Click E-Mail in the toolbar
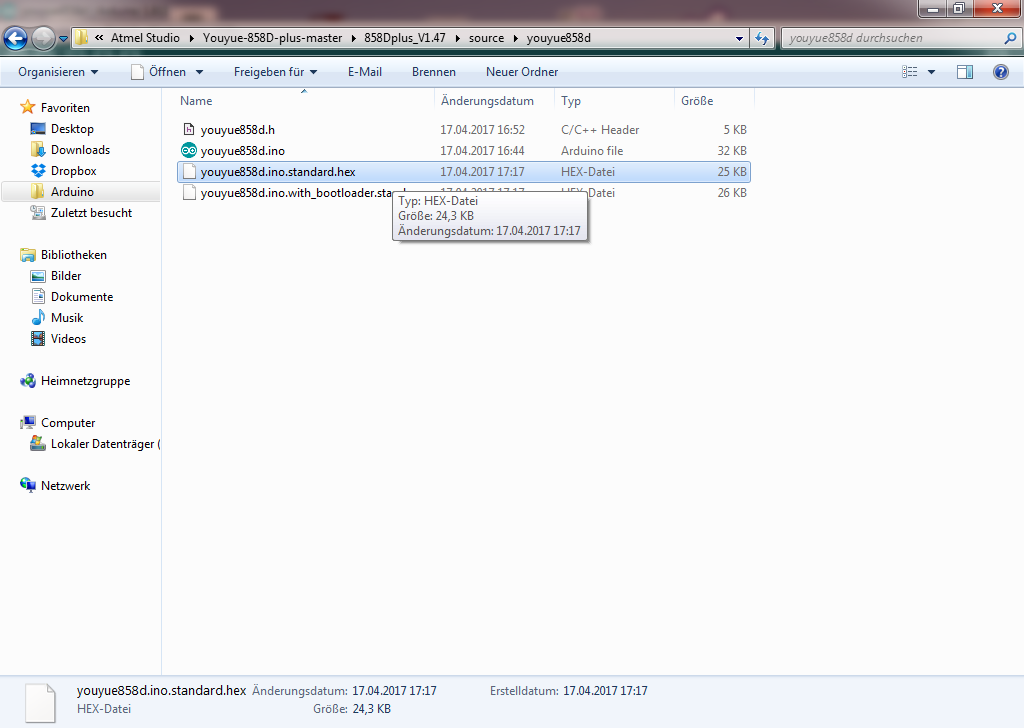 365,72
